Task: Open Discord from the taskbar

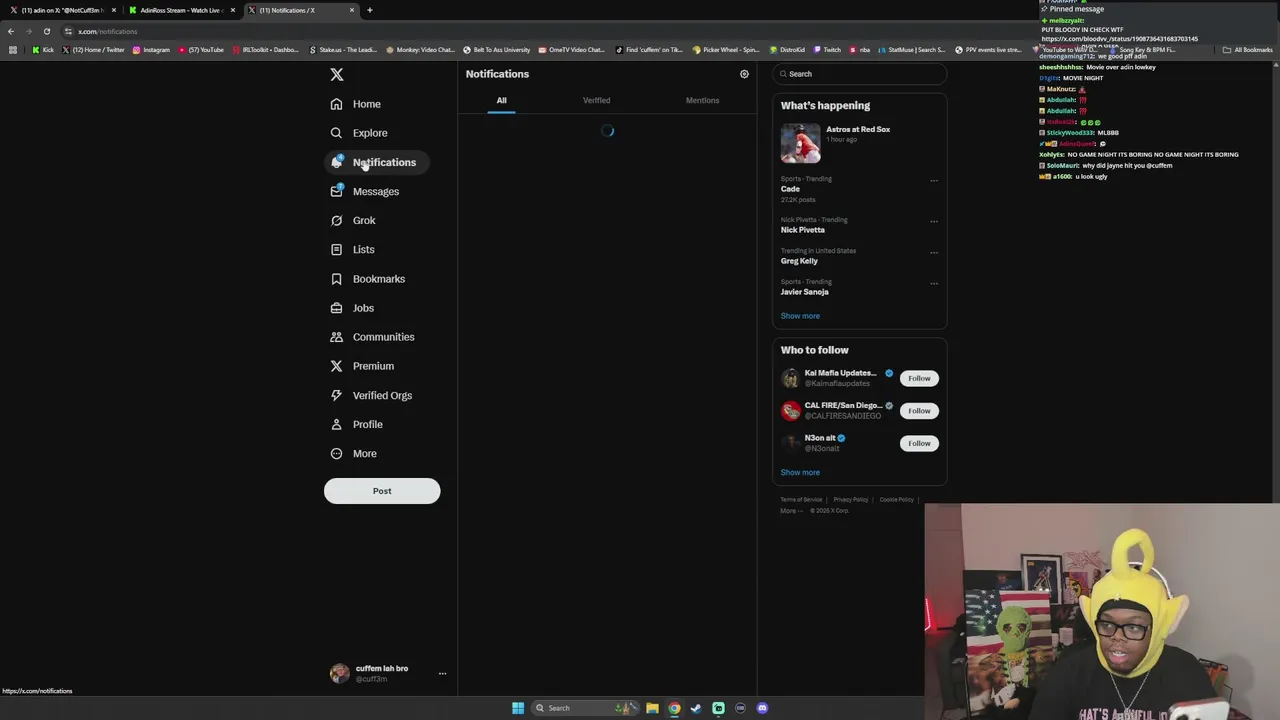Action: pos(762,708)
